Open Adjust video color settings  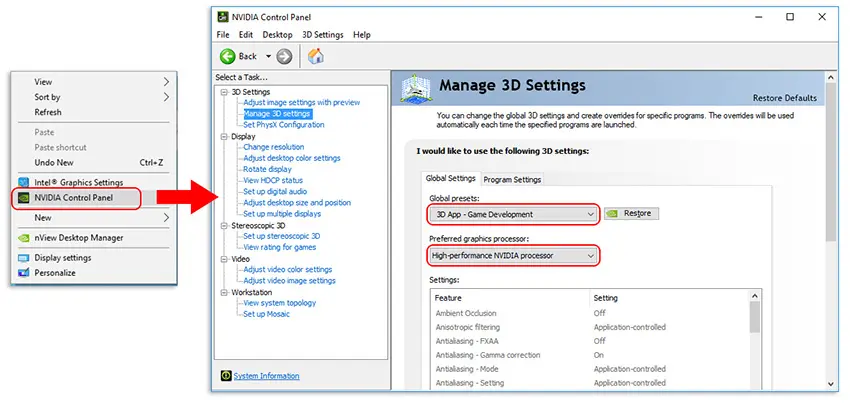pyautogui.click(x=287, y=269)
